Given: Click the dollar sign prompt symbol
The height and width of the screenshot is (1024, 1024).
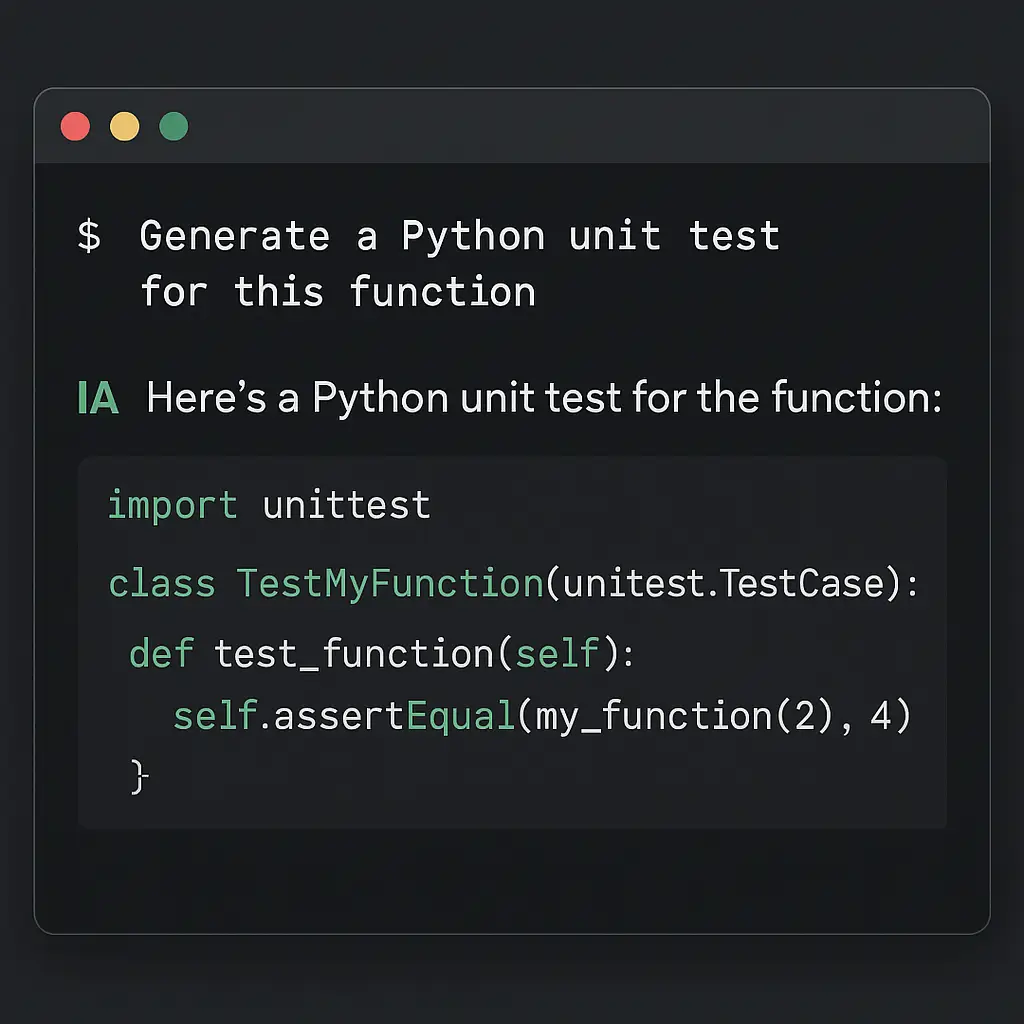Looking at the screenshot, I should coord(89,237).
